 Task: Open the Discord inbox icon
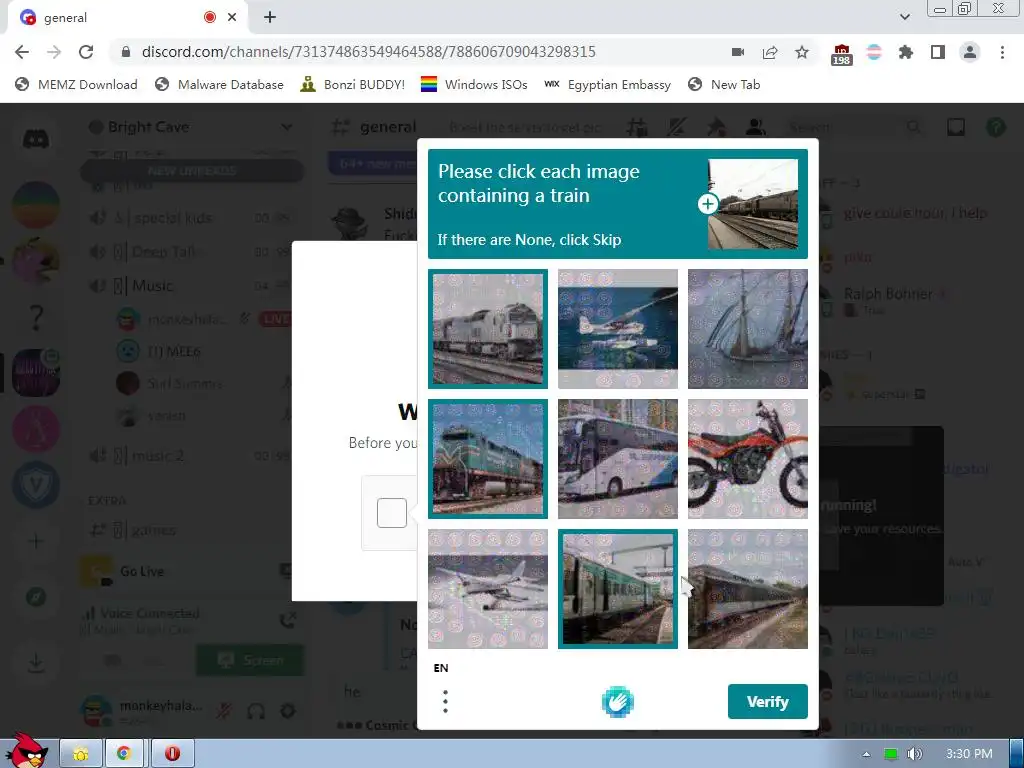click(956, 127)
